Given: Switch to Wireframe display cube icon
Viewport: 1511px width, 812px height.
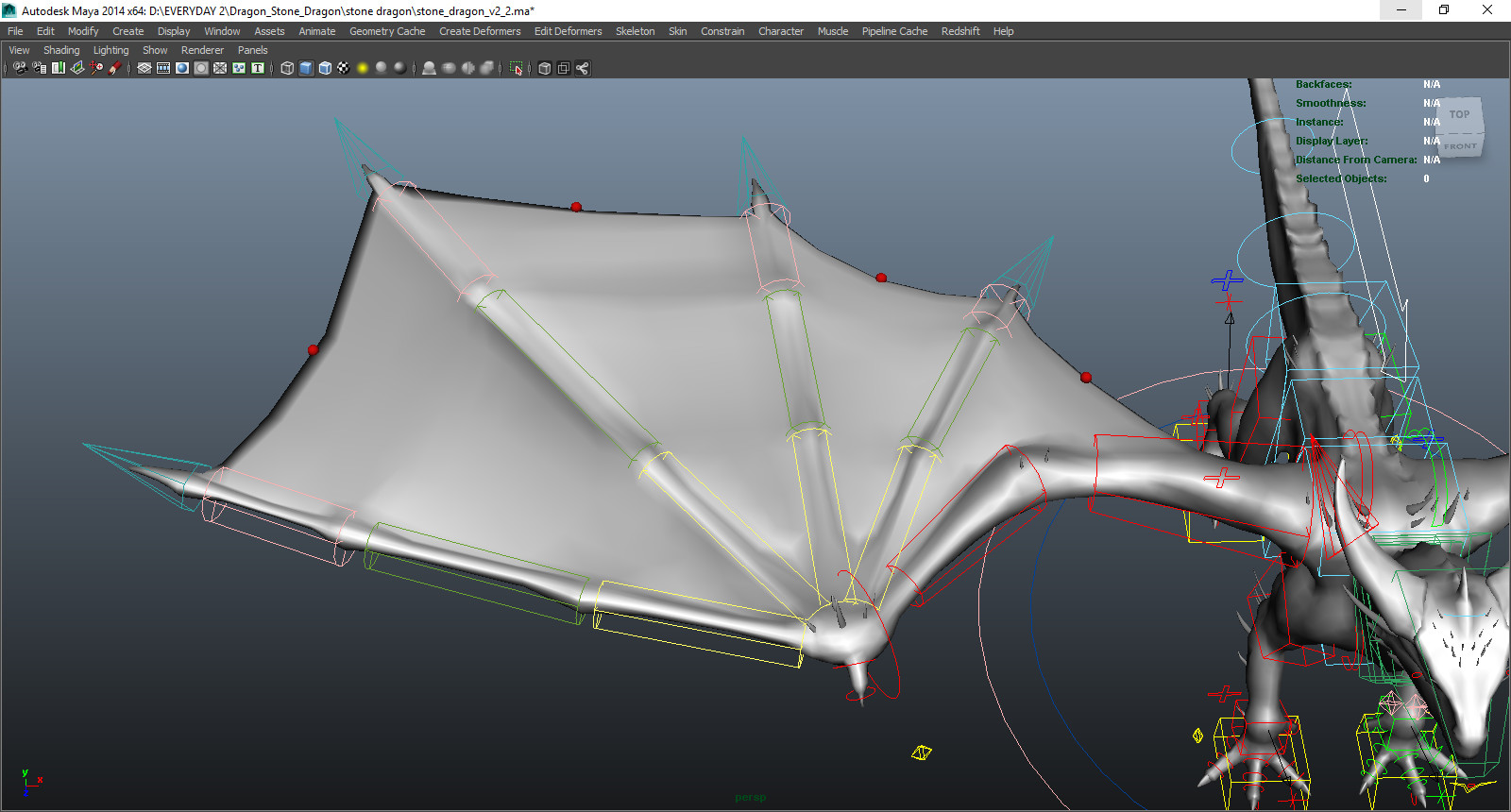Looking at the screenshot, I should click(x=287, y=68).
